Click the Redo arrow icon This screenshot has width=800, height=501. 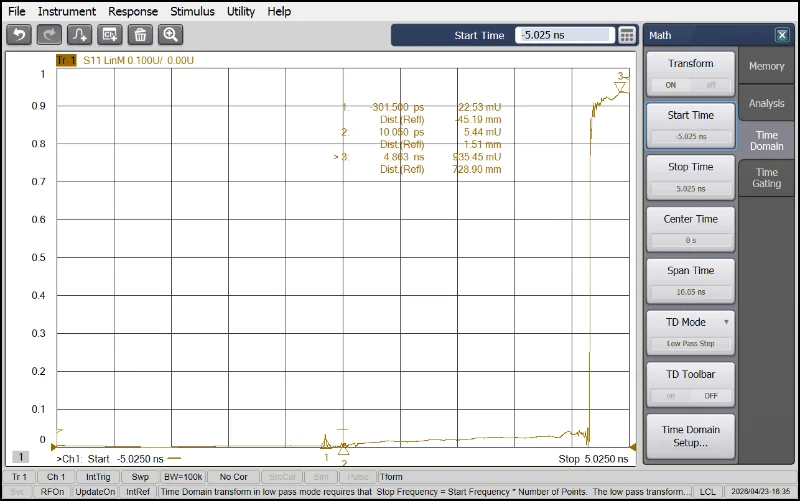(49, 35)
